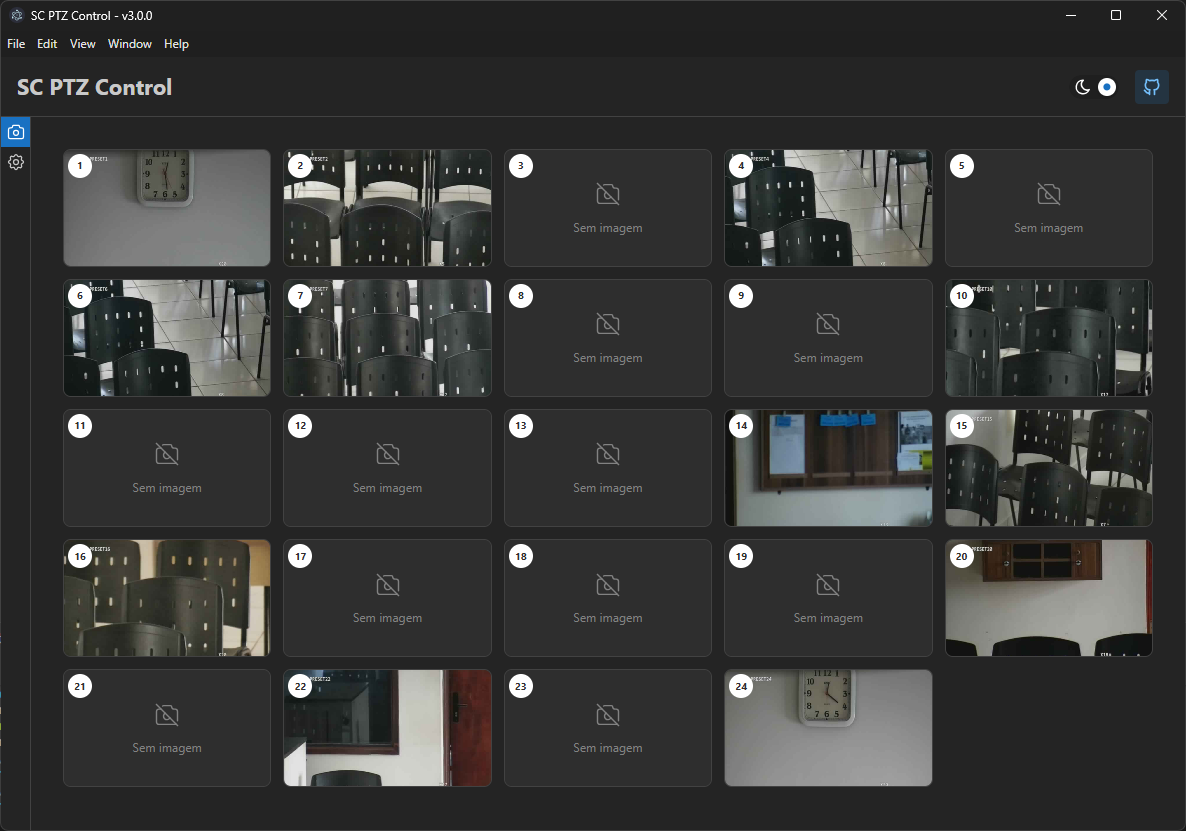Select empty preset 12 card
The image size is (1186, 831).
click(x=387, y=468)
